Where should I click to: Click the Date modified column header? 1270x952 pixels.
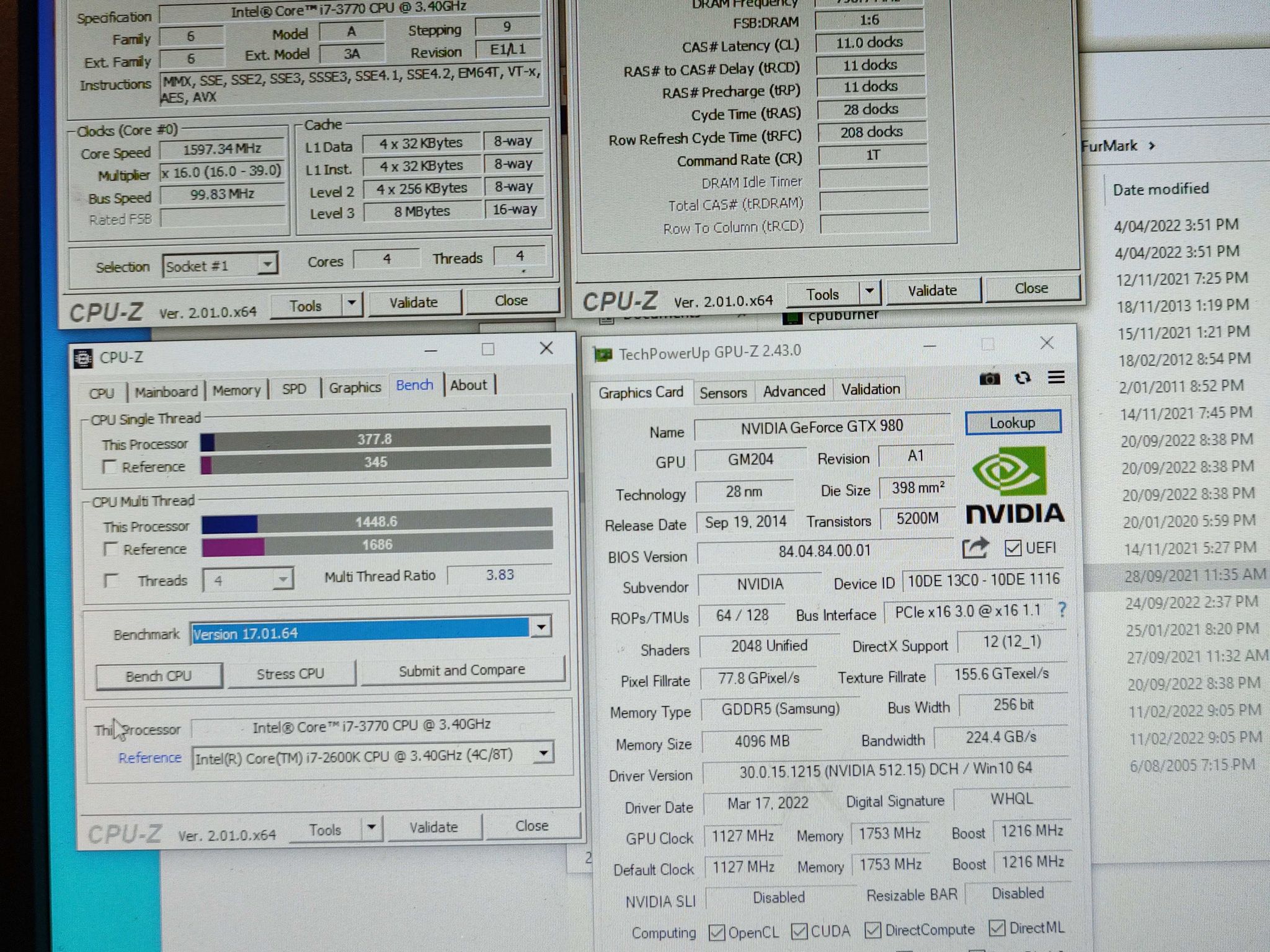click(1161, 189)
